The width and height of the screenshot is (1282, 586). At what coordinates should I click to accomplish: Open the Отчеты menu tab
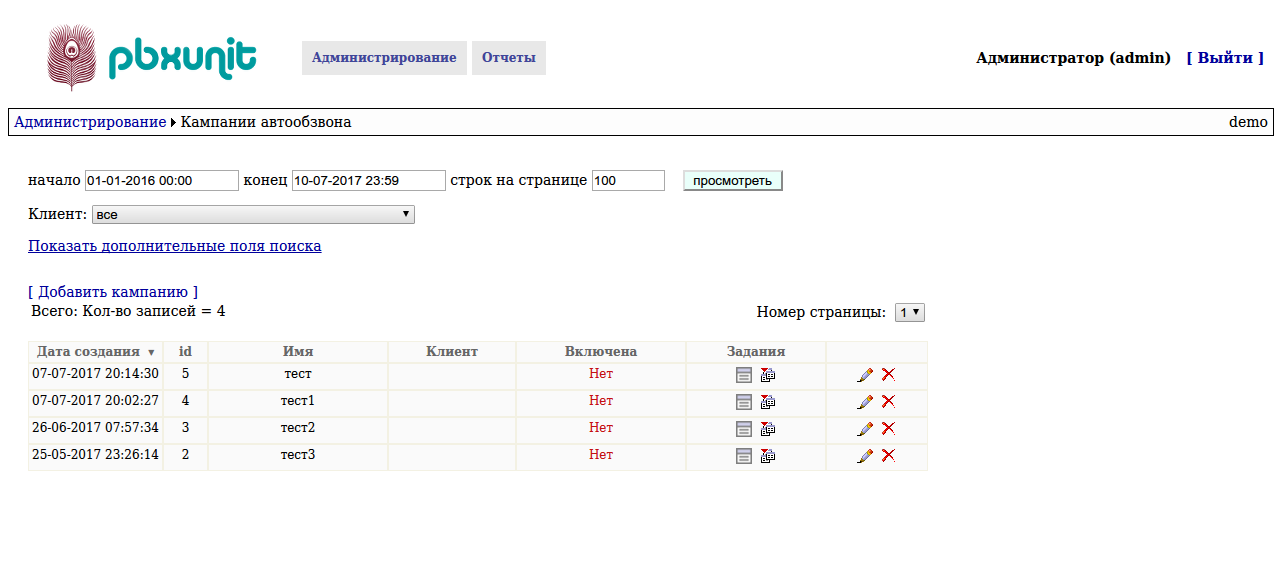click(509, 58)
